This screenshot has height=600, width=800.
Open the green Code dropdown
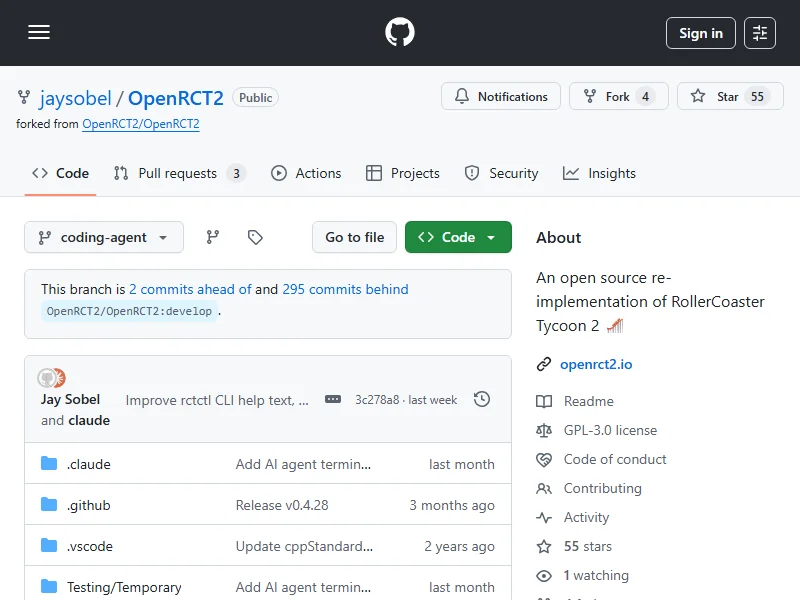click(458, 237)
